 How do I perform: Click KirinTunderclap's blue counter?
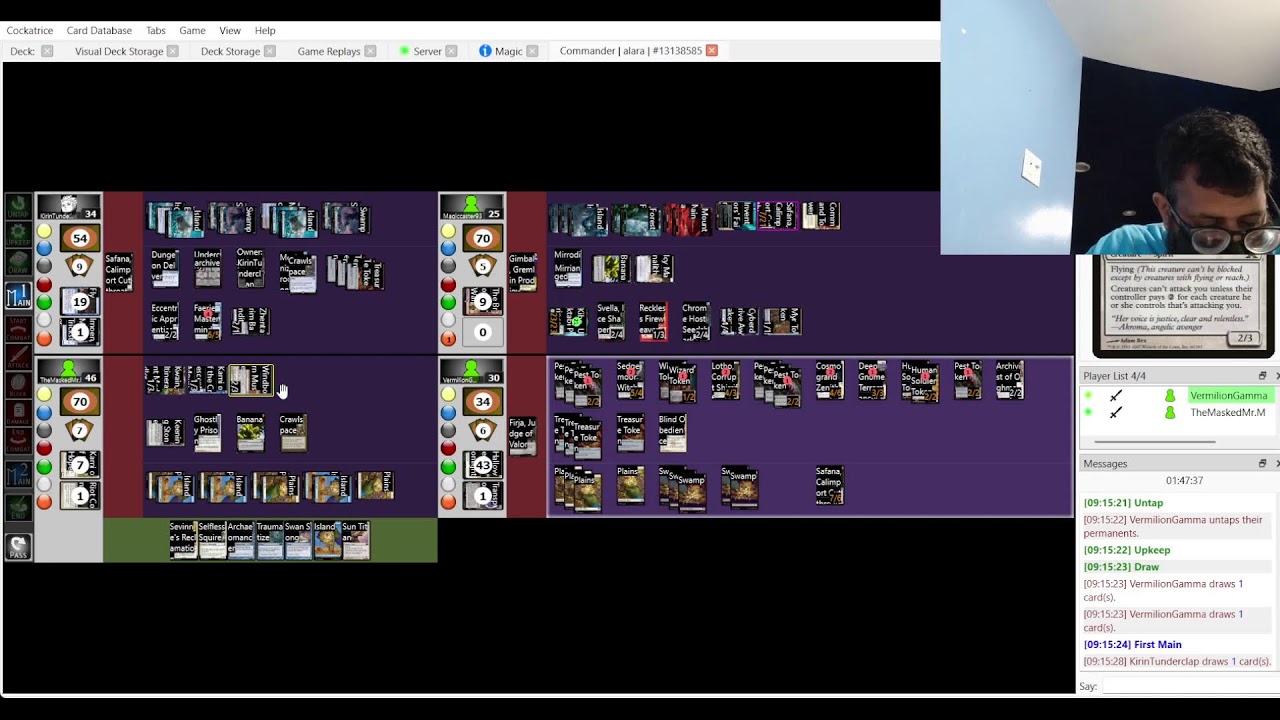tap(44, 249)
